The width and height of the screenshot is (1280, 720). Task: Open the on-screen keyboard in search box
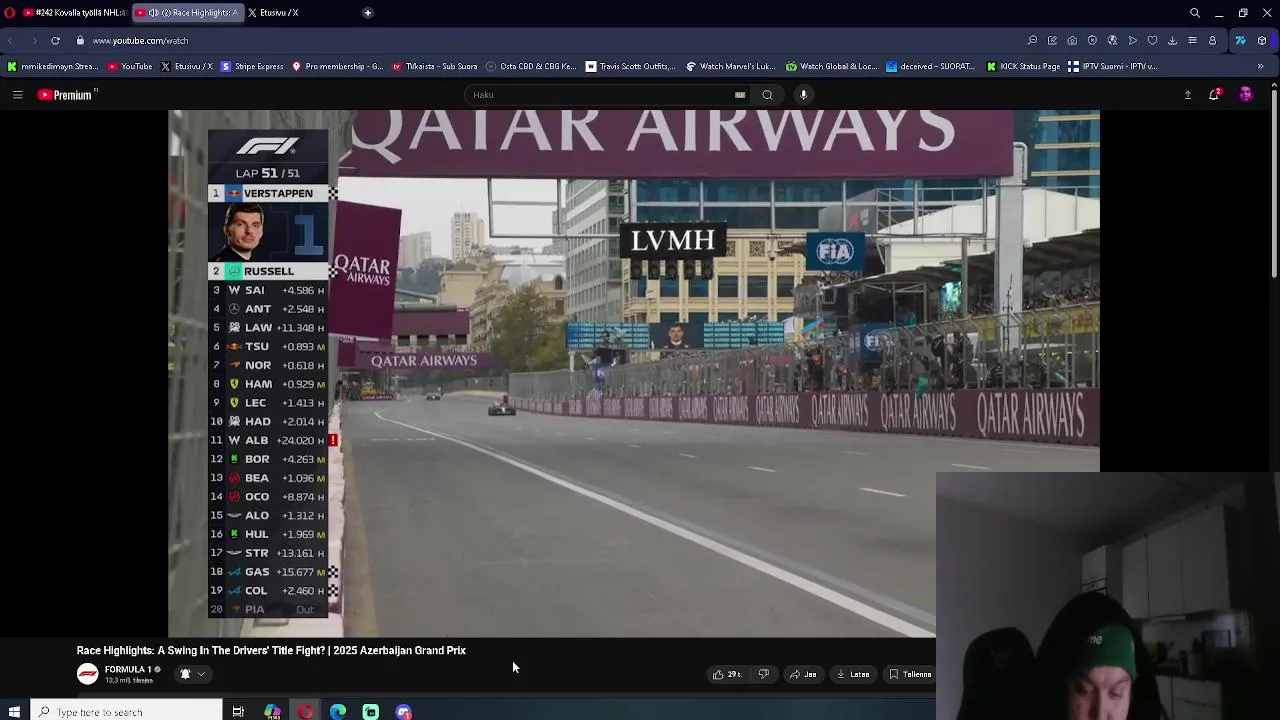coord(740,95)
